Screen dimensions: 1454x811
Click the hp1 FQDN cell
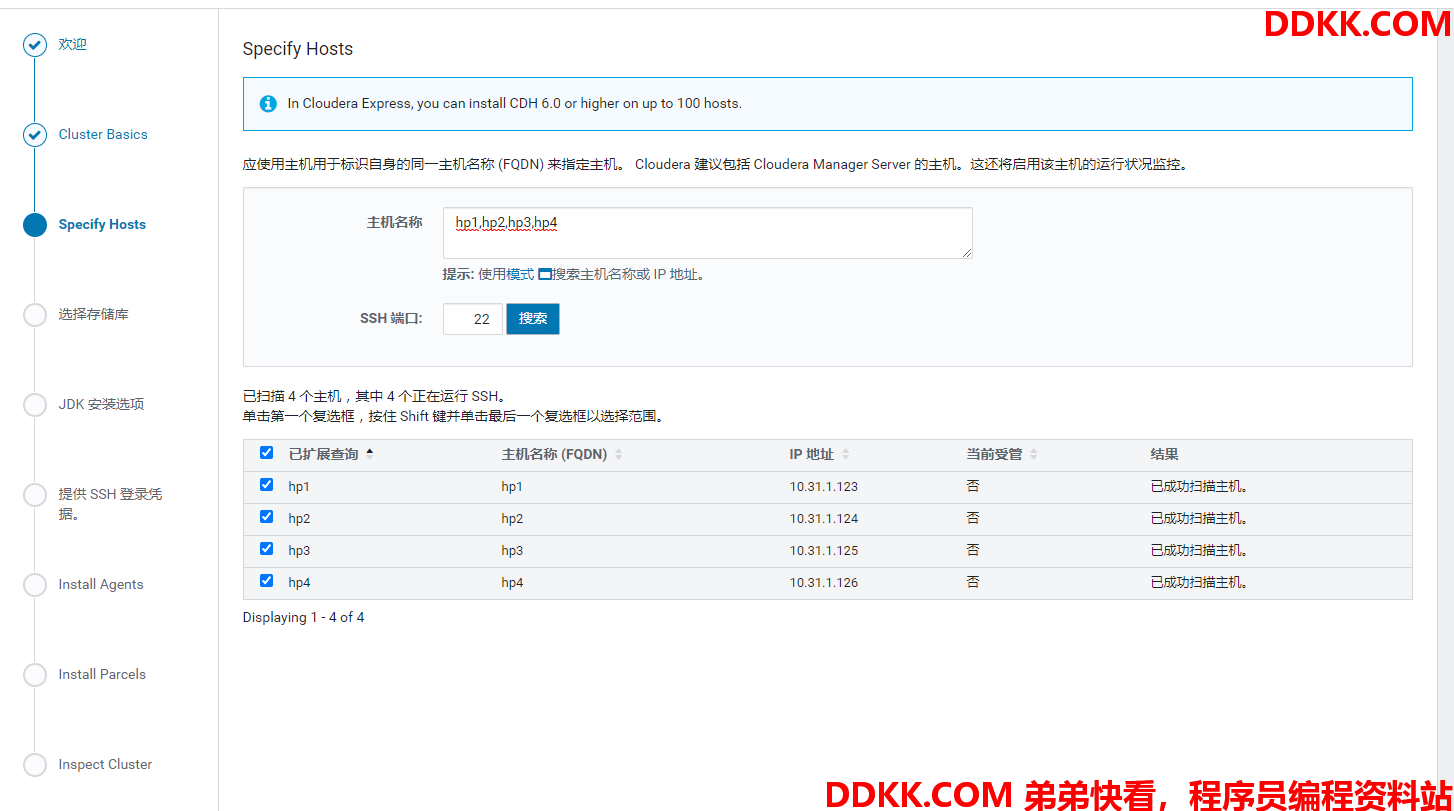coord(512,487)
